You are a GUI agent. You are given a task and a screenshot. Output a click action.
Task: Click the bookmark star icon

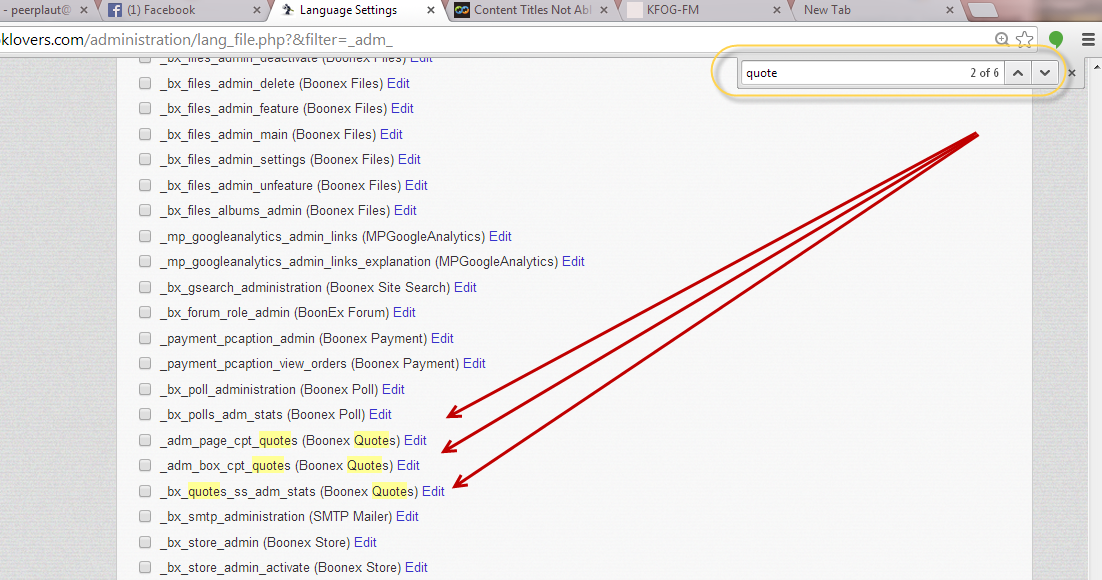1024,40
